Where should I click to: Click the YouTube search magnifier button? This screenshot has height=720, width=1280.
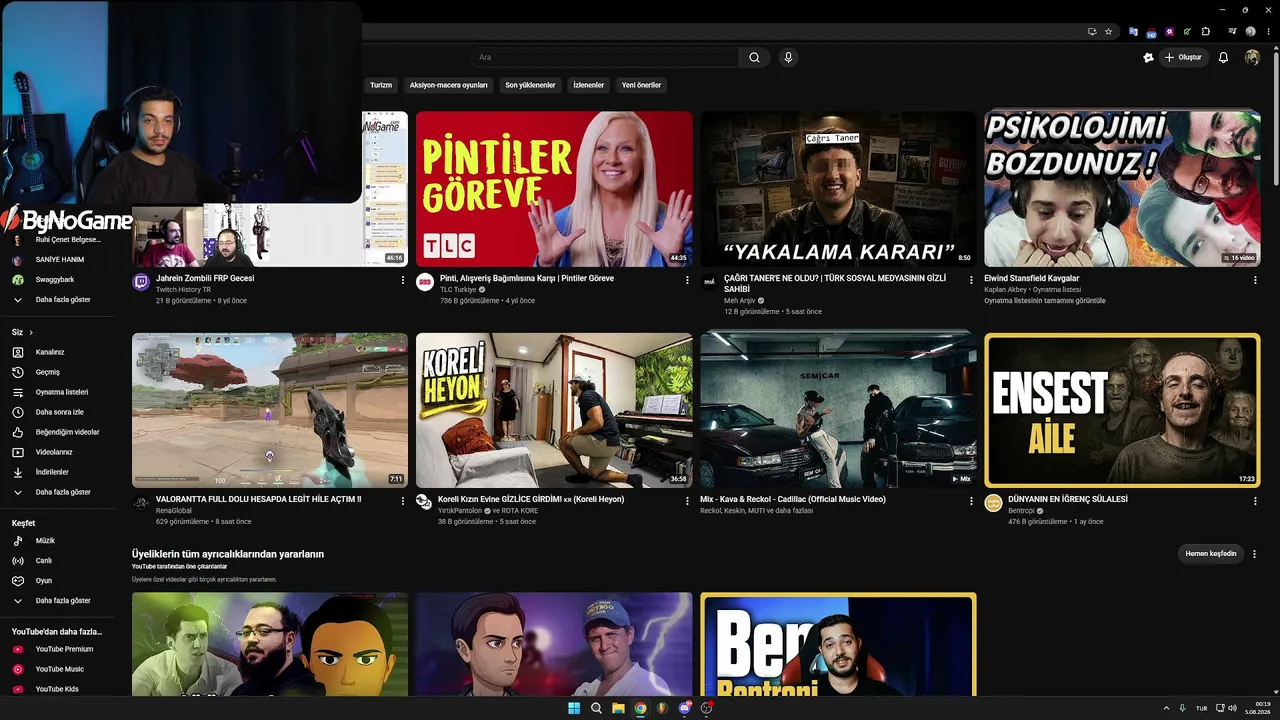tap(754, 58)
